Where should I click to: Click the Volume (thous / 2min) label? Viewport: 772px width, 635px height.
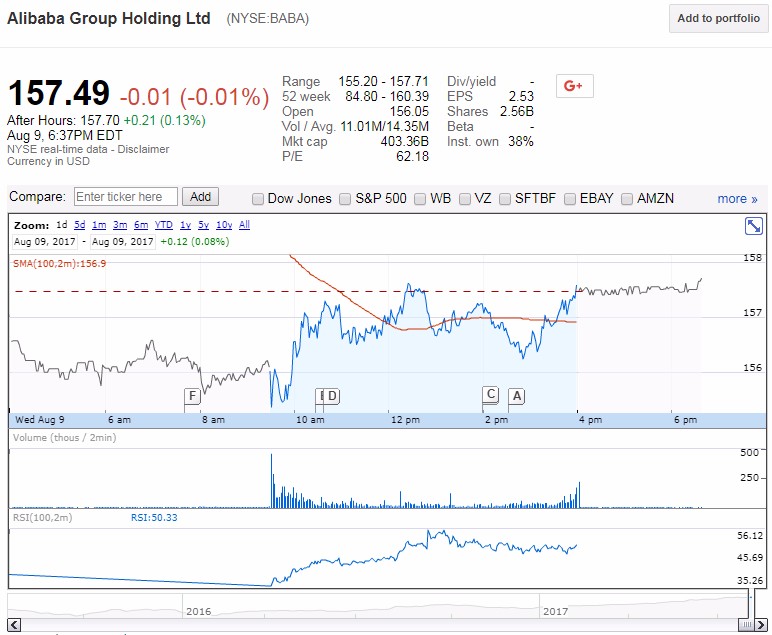point(64,438)
